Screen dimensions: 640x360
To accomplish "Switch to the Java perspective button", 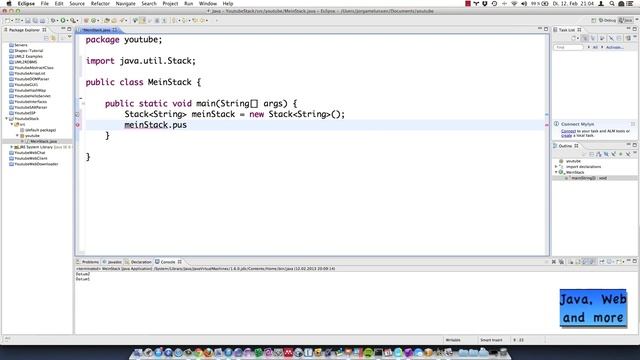I will [x=626, y=20].
